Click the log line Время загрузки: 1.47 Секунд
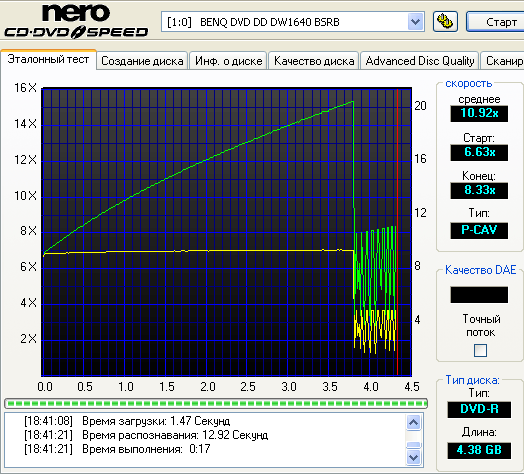The height and width of the screenshot is (474, 524). (127, 421)
